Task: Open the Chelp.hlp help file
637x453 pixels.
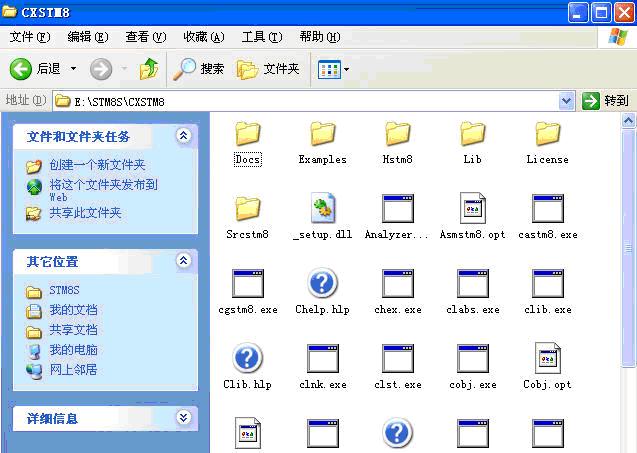Action: pyautogui.click(x=323, y=292)
